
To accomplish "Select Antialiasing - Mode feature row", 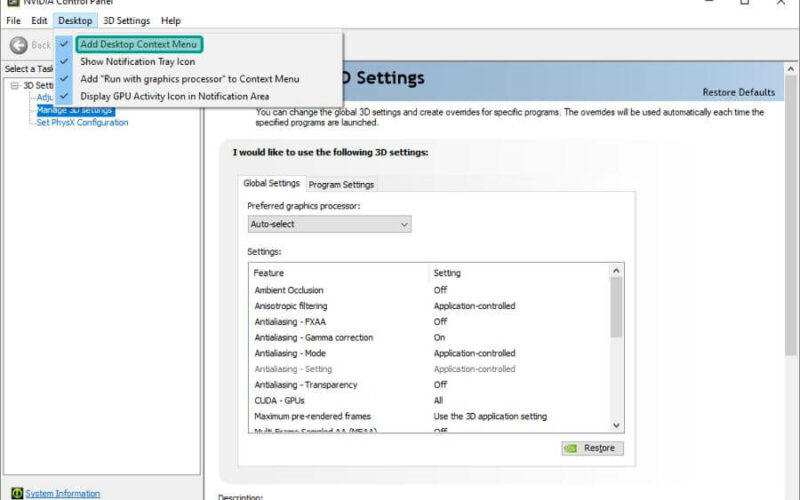I will (429, 354).
